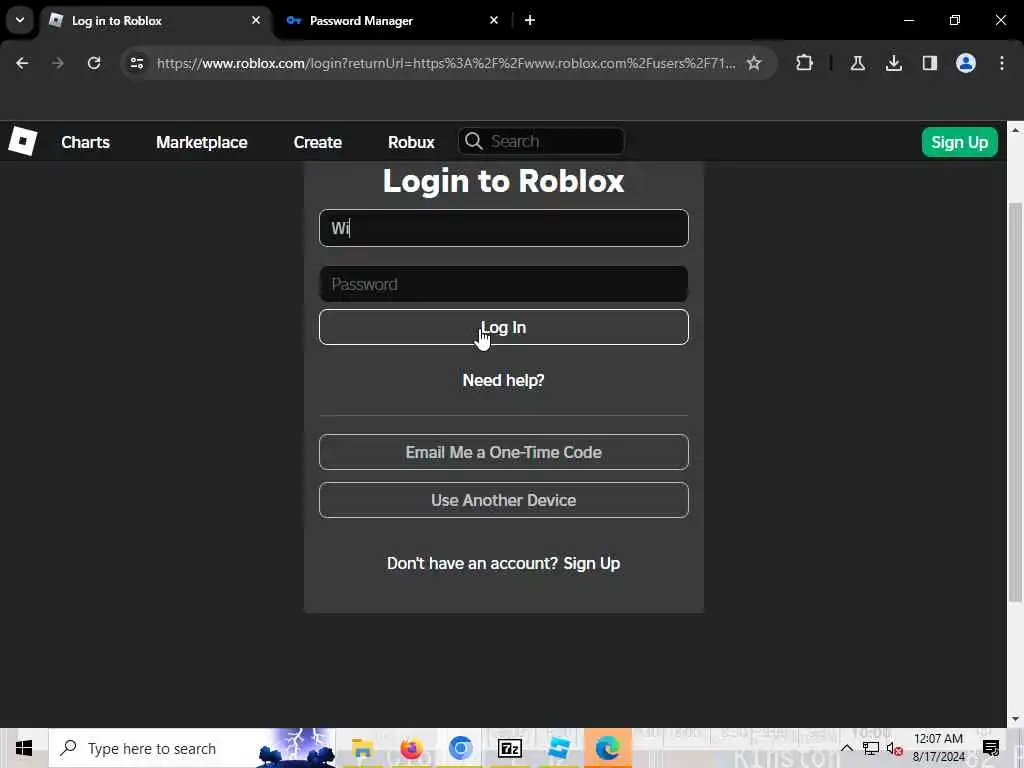This screenshot has width=1024, height=768.
Task: Show hidden system tray icons
Action: [846, 748]
